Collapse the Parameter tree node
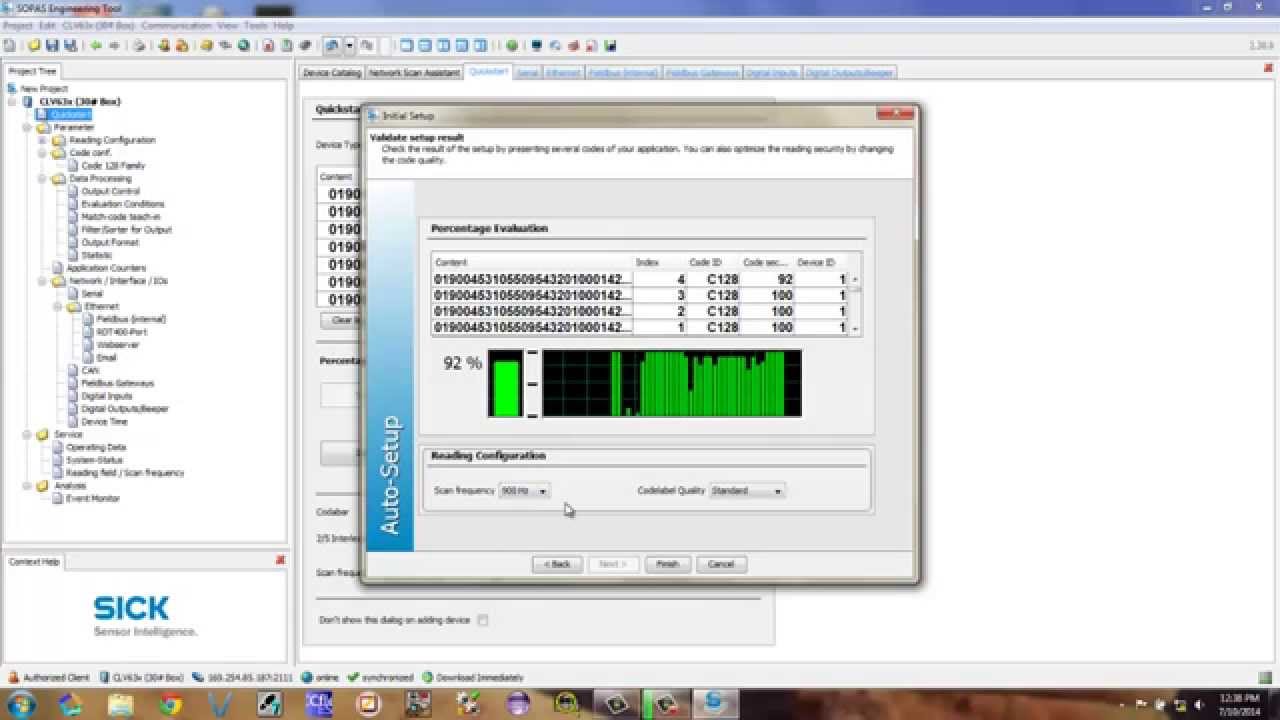1280x720 pixels. [x=28, y=128]
